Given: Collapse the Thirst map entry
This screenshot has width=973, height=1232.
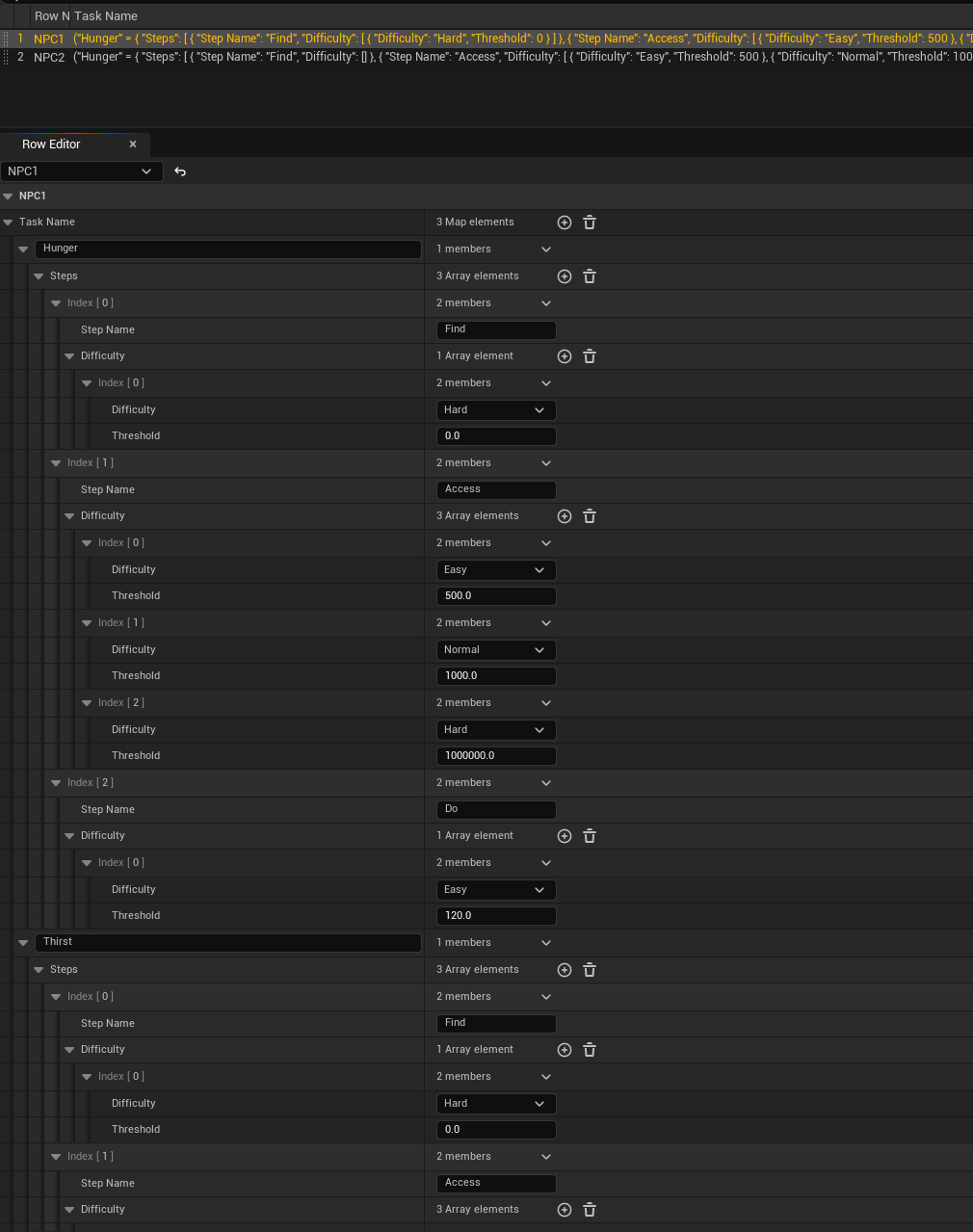Looking at the screenshot, I should point(23,943).
